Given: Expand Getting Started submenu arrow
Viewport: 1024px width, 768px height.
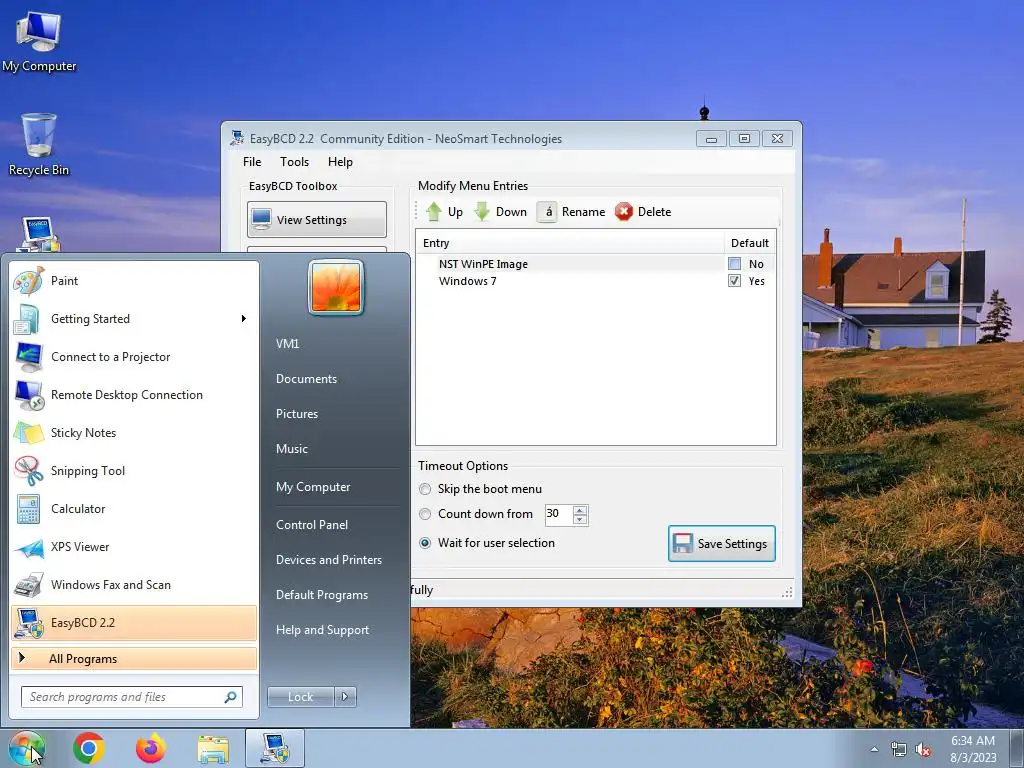Looking at the screenshot, I should pyautogui.click(x=244, y=319).
